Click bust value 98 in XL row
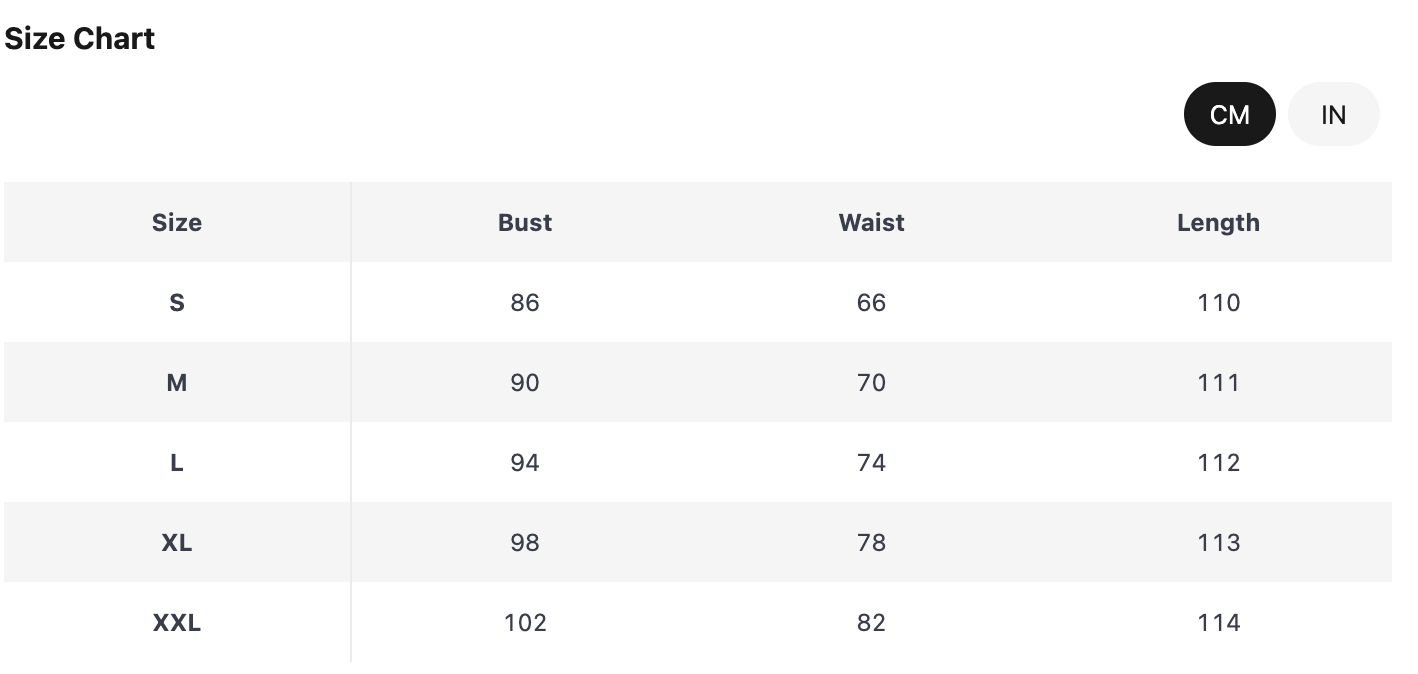1418x674 pixels. click(525, 542)
